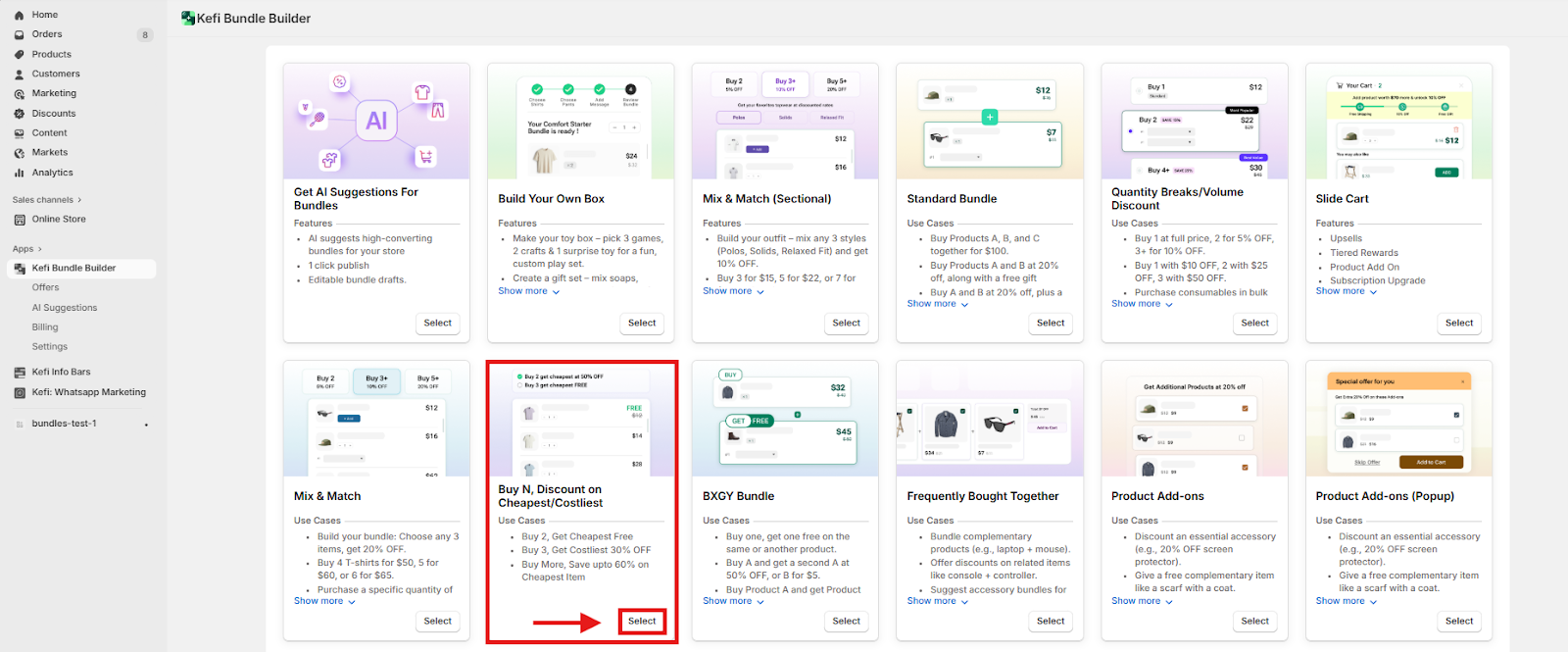Expand Show more under BXGY Bundle
Screen dimensions: 1568x652
pyautogui.click(x=733, y=601)
